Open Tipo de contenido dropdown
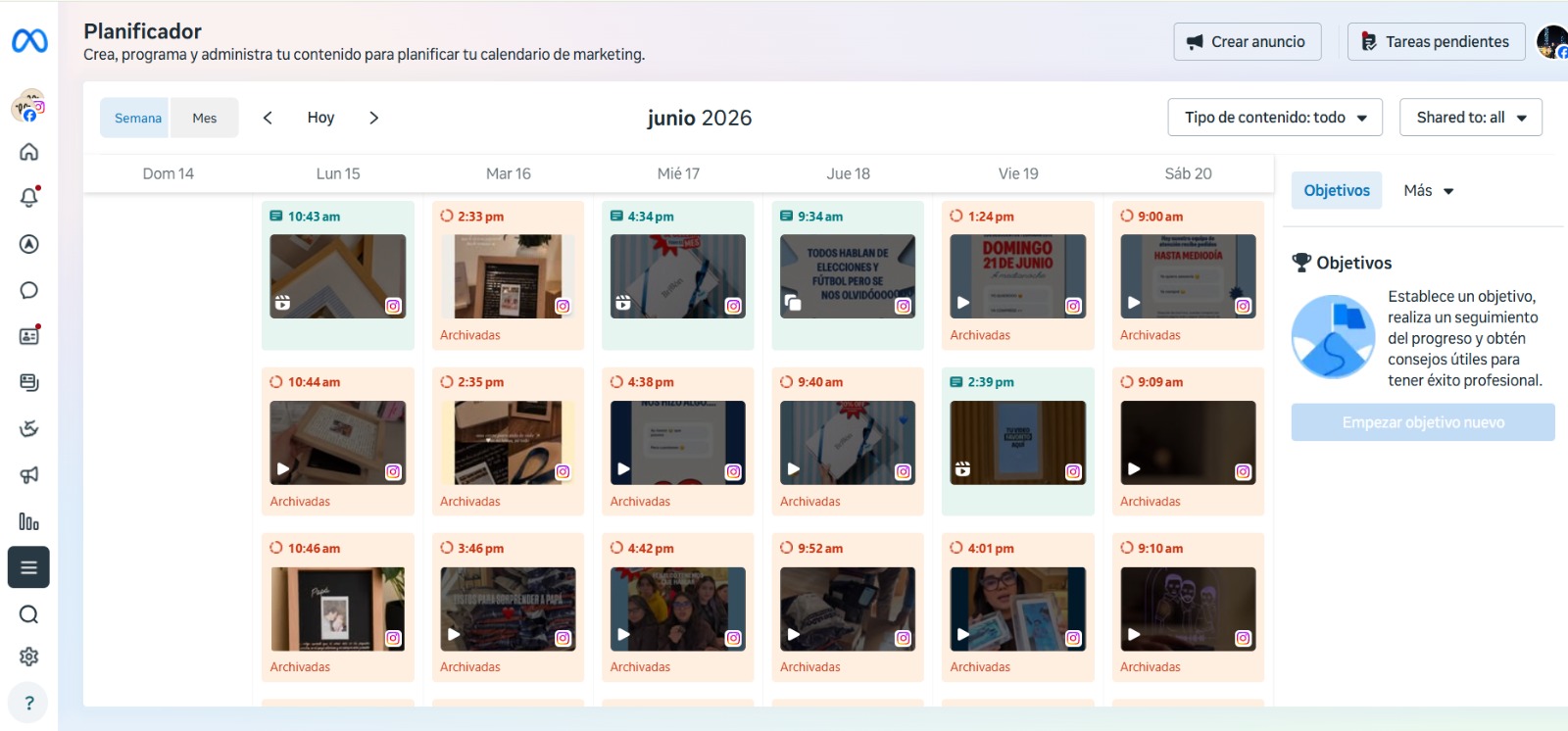1568x731 pixels. (x=1275, y=118)
